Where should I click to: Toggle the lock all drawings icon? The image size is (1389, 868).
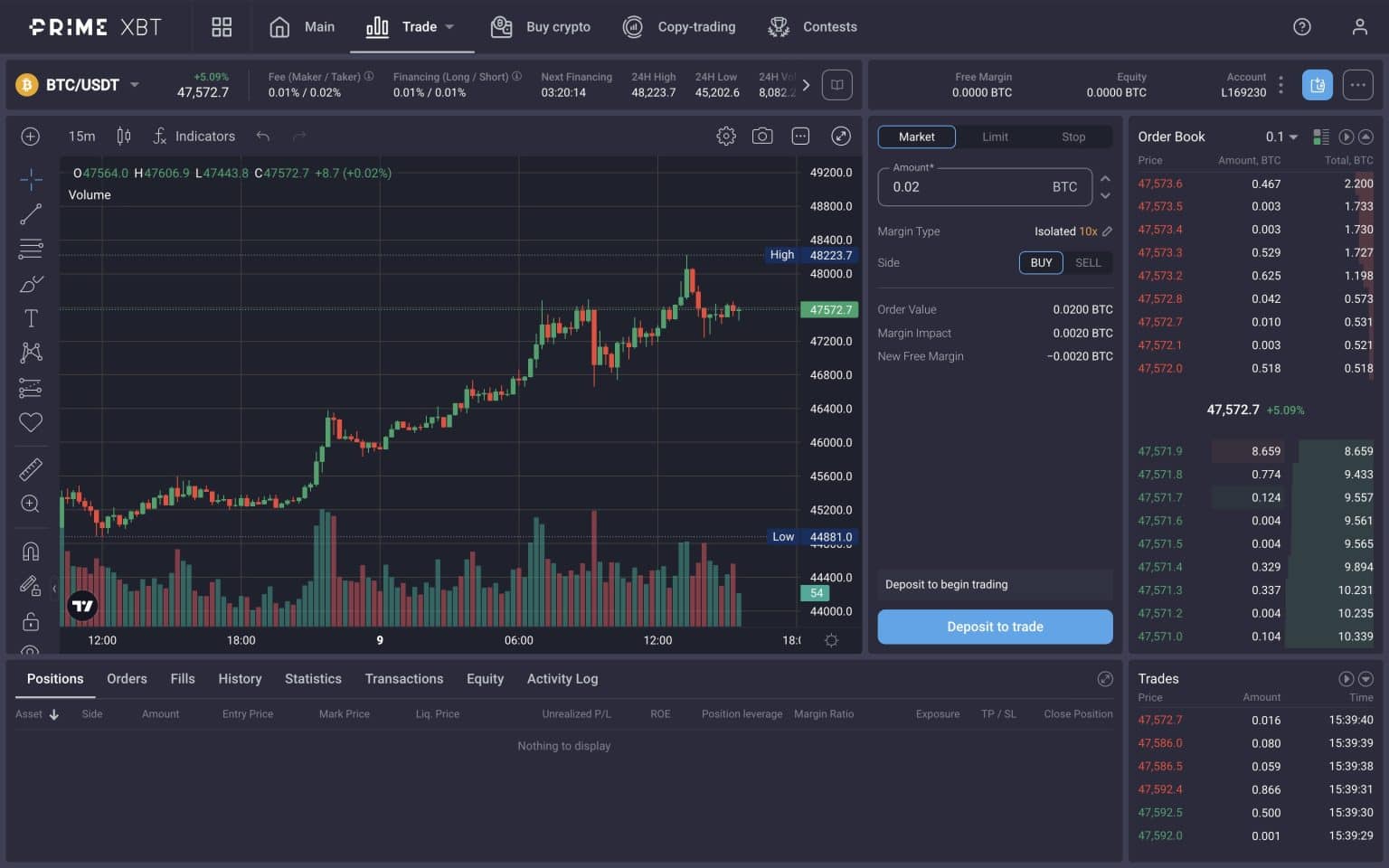30,620
